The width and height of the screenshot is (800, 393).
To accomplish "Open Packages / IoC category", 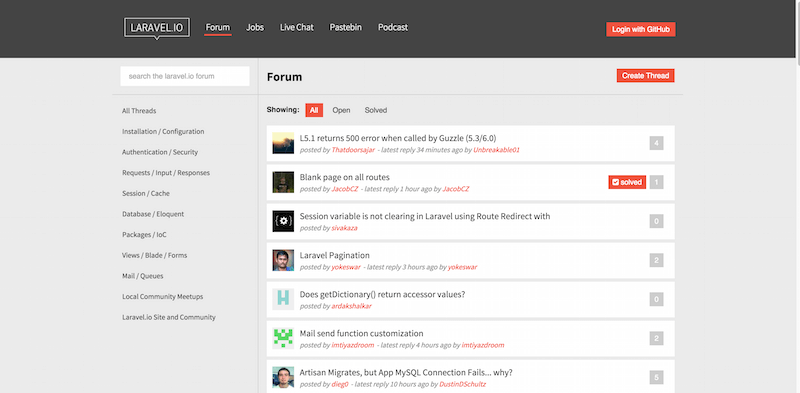I will pyautogui.click(x=144, y=235).
